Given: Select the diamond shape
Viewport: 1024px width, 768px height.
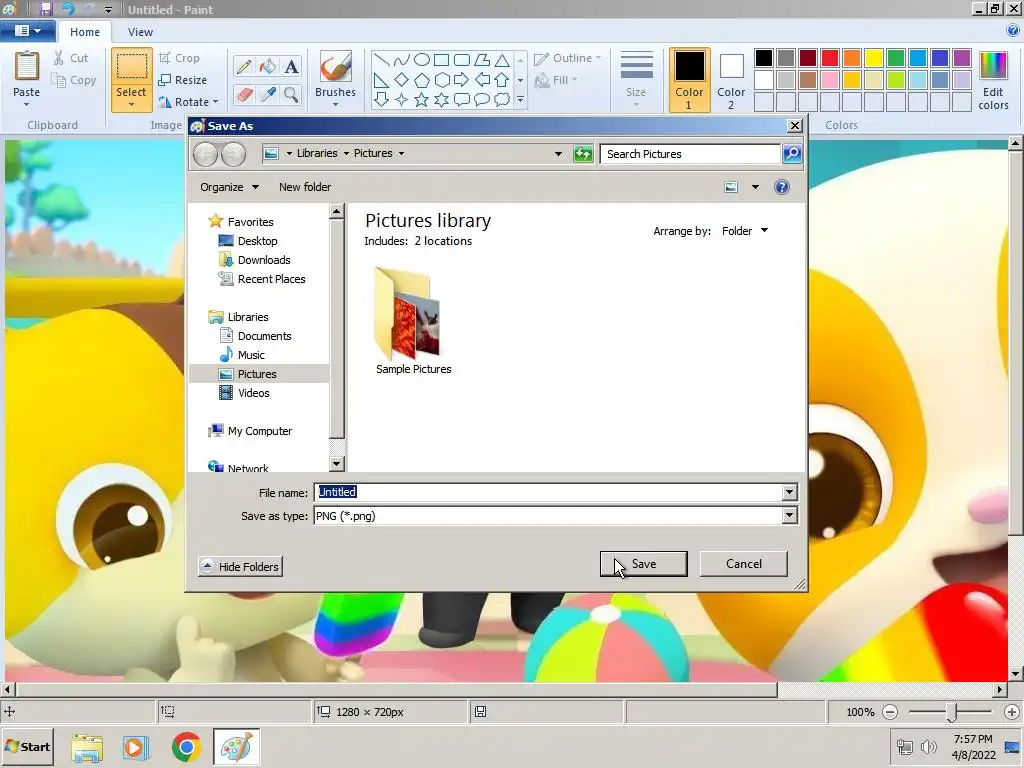Looking at the screenshot, I should coord(402,80).
